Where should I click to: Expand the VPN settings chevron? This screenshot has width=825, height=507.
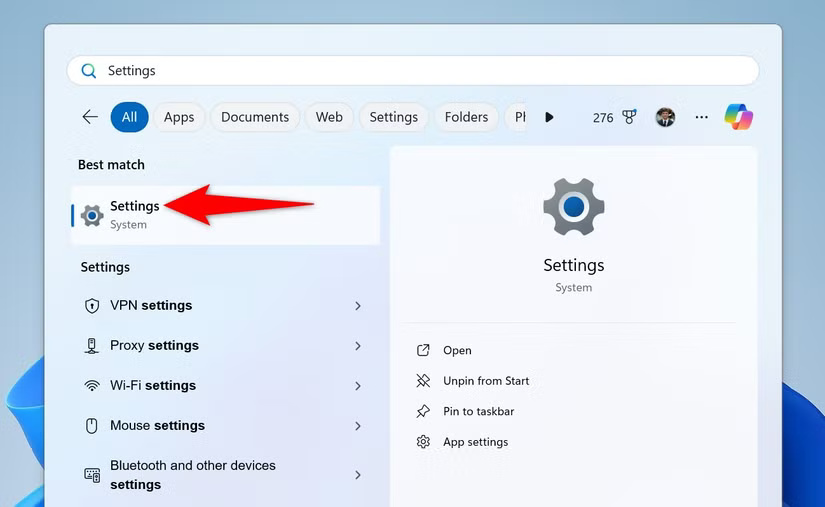(x=358, y=306)
